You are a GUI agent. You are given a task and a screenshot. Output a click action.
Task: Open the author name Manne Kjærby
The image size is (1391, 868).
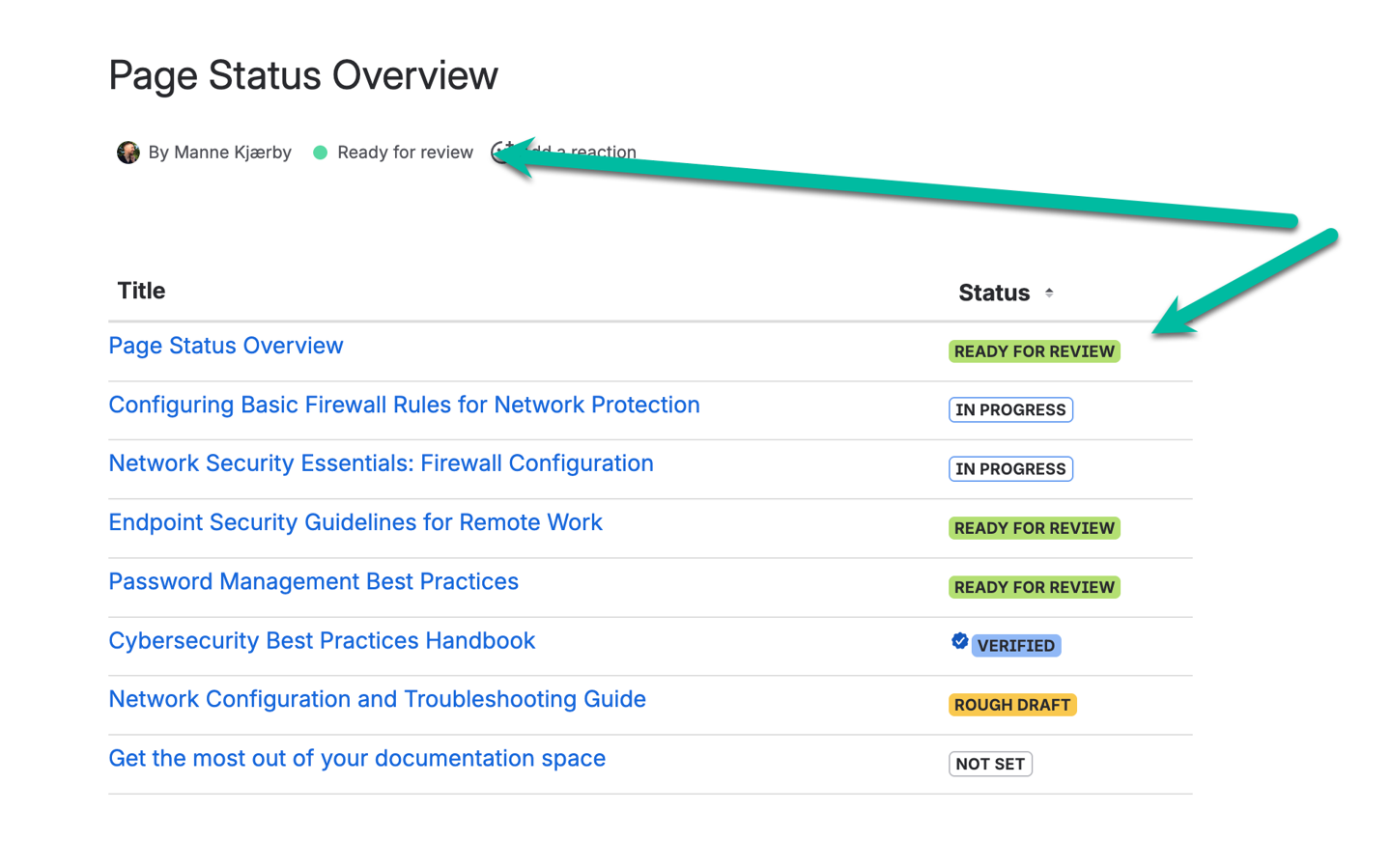(x=232, y=153)
